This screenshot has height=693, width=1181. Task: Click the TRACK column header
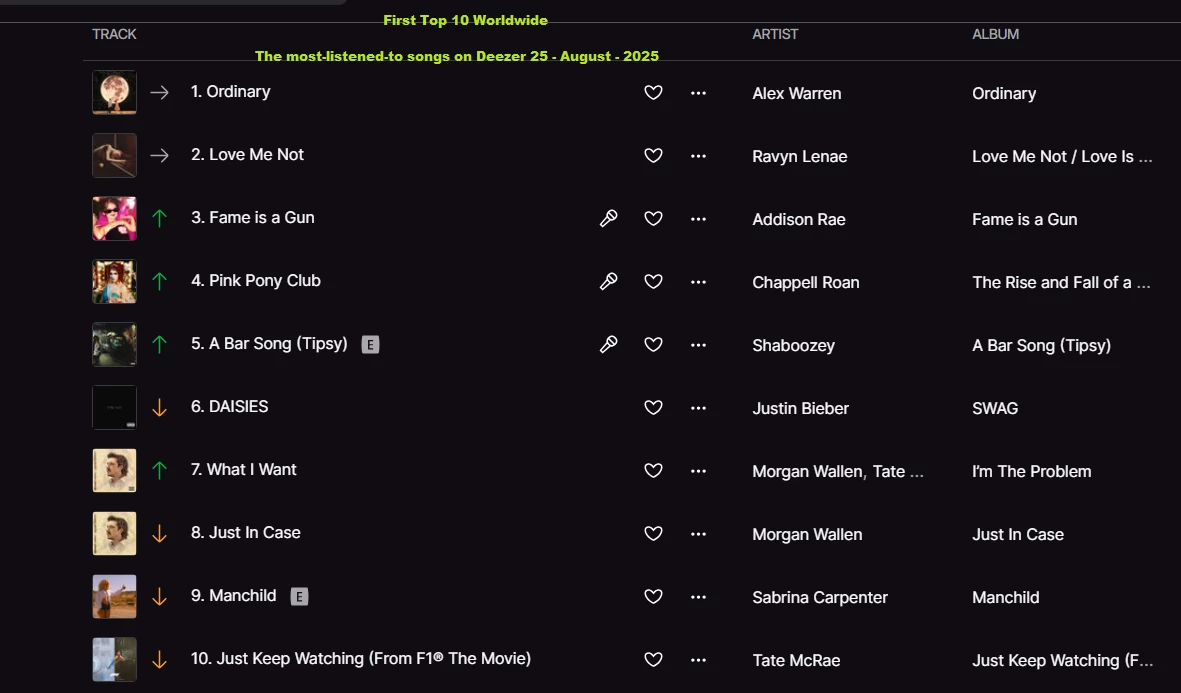click(x=114, y=34)
